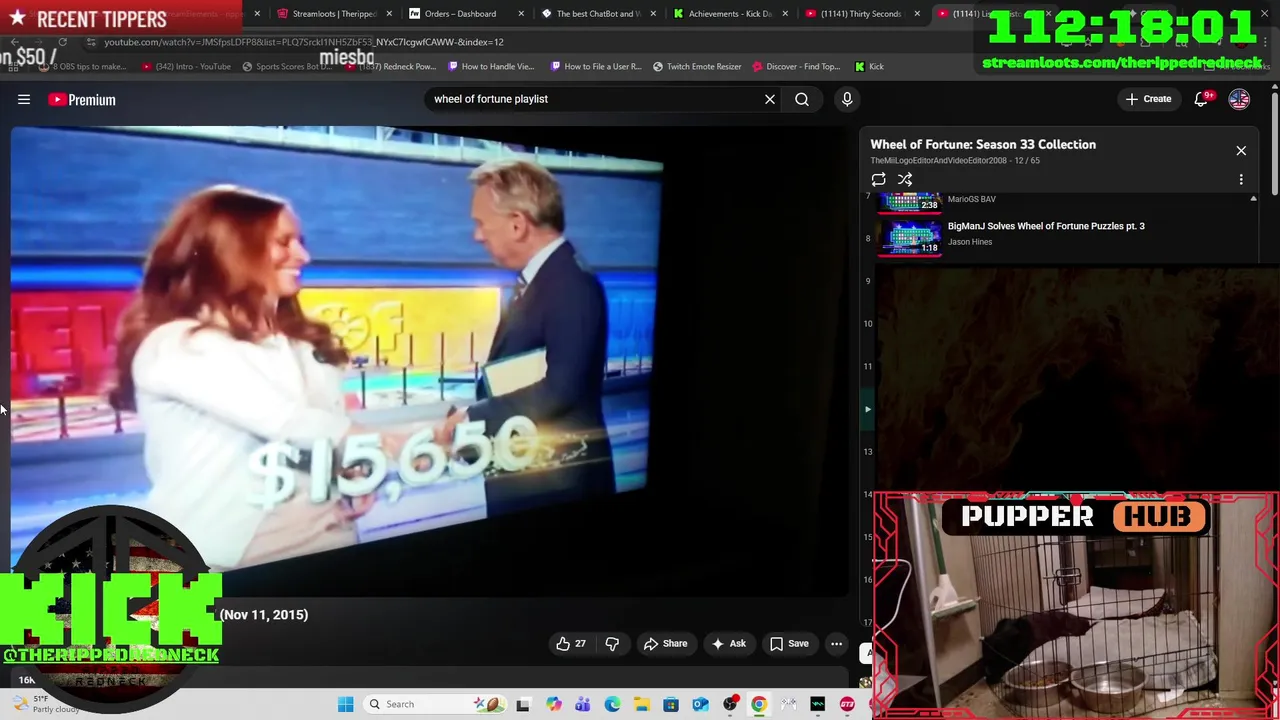Open OBS Studio on the taskbar
Screen dimensions: 1280x720
tap(730, 705)
